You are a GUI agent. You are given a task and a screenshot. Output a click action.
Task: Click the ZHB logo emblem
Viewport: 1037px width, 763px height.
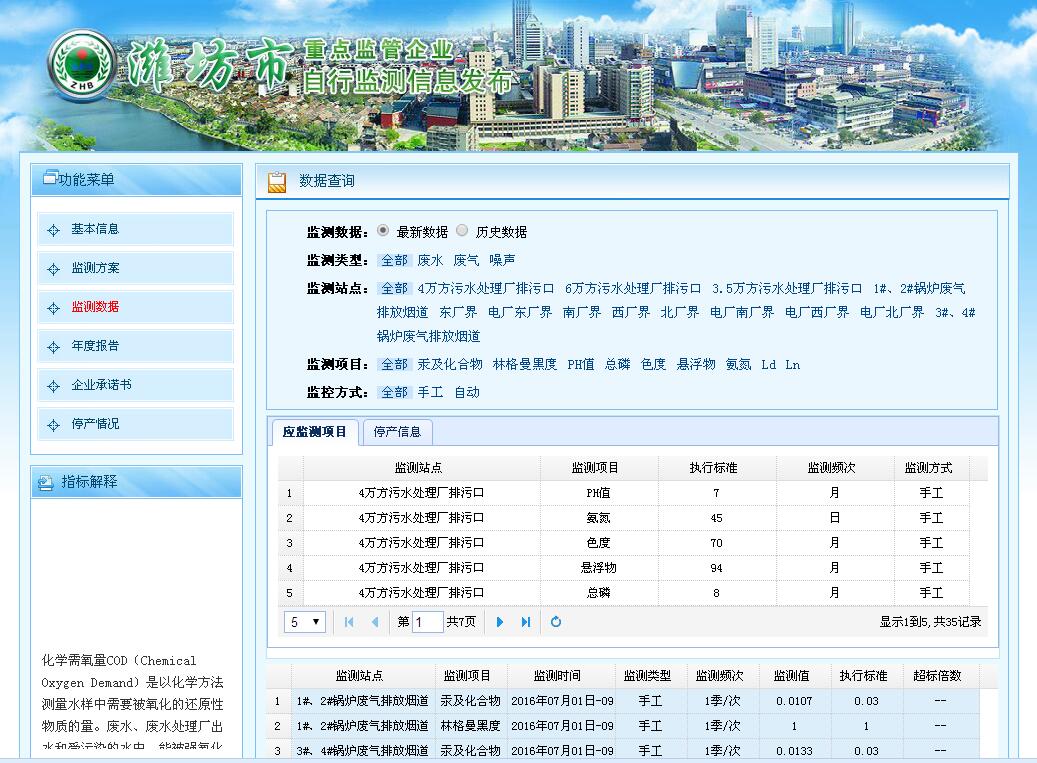click(x=82, y=66)
